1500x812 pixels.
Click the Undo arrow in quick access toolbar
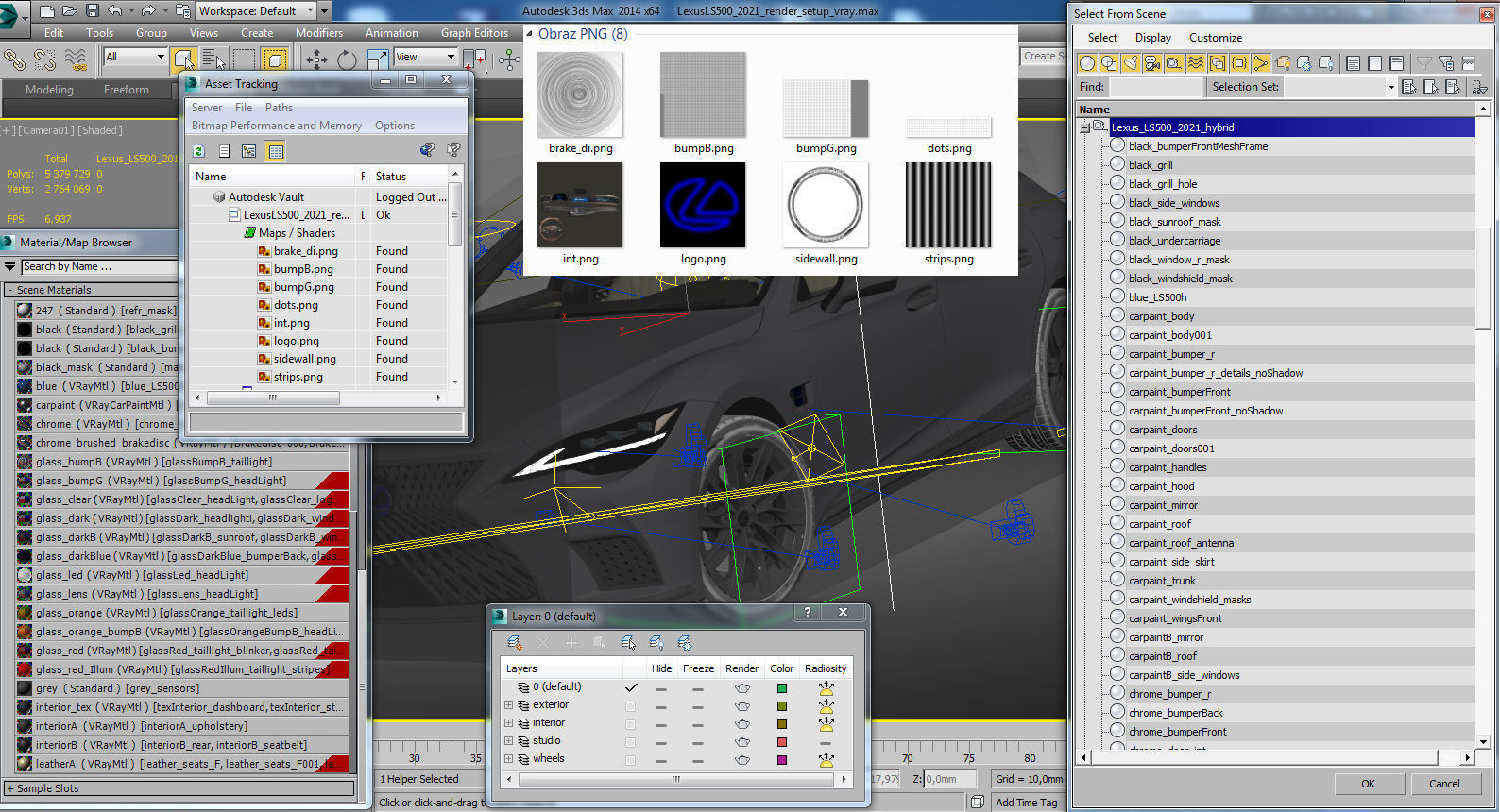pos(114,10)
